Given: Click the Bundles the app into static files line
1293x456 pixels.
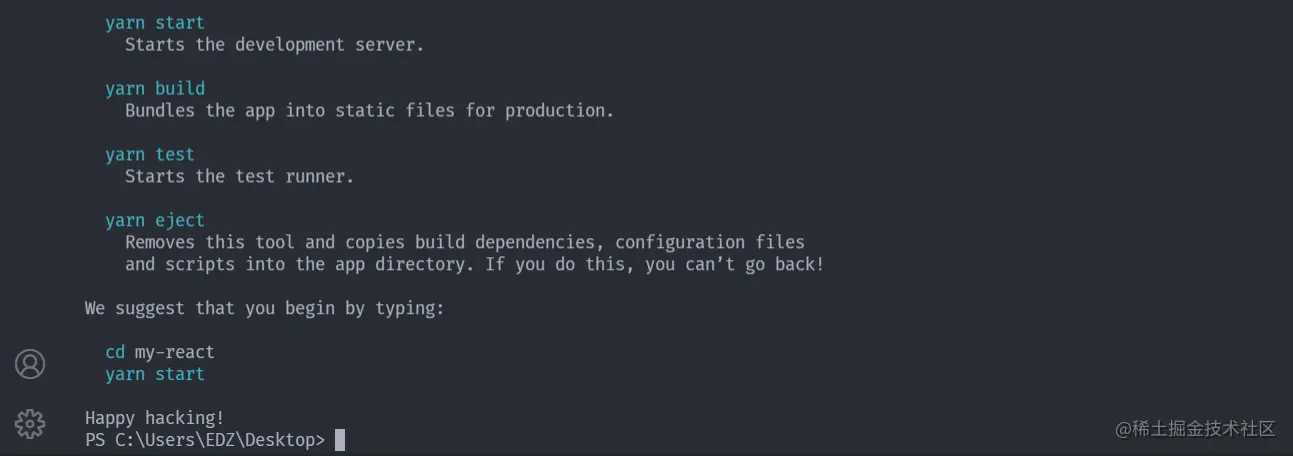Looking at the screenshot, I should point(369,111).
